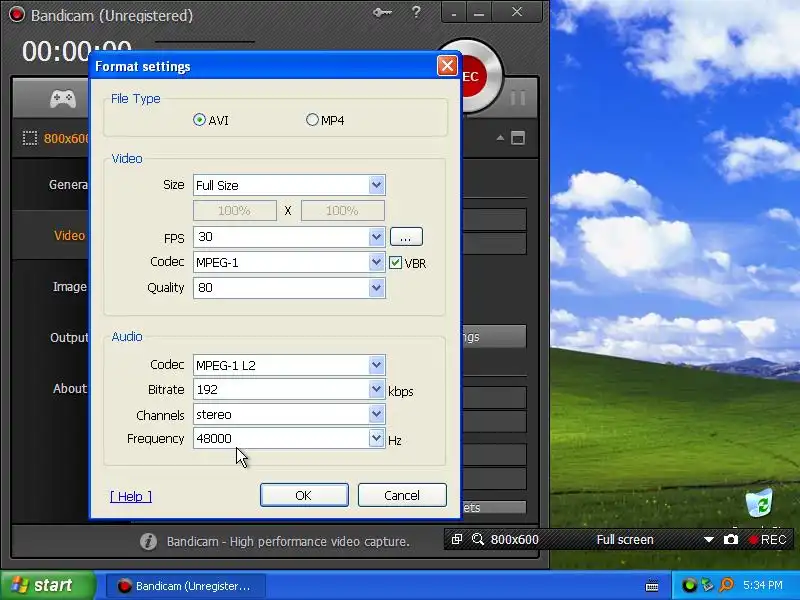This screenshot has width=800, height=600.
Task: Minimize Bandicam to tray with dash button
Action: pyautogui.click(x=454, y=12)
